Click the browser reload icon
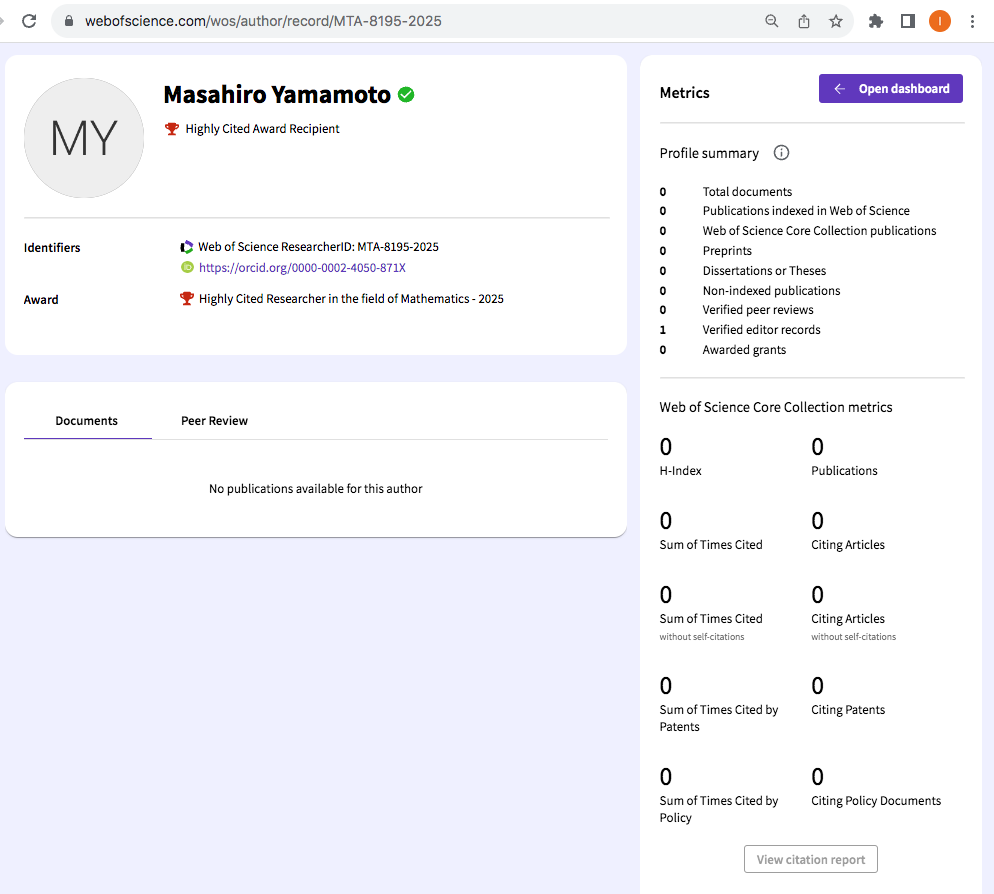 pyautogui.click(x=29, y=21)
